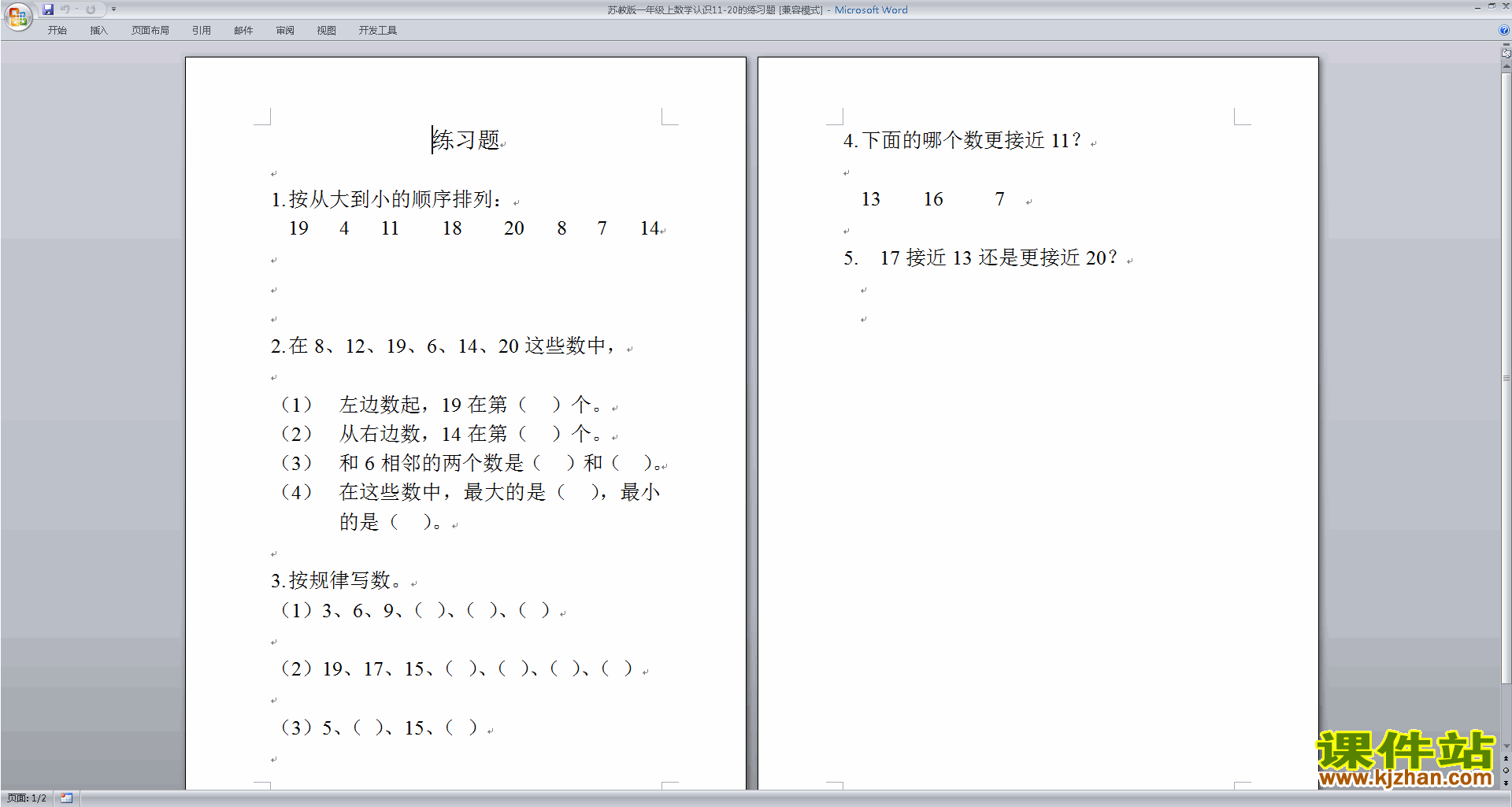The image size is (1512, 807).
Task: Click the title text 练习题
Action: [466, 140]
